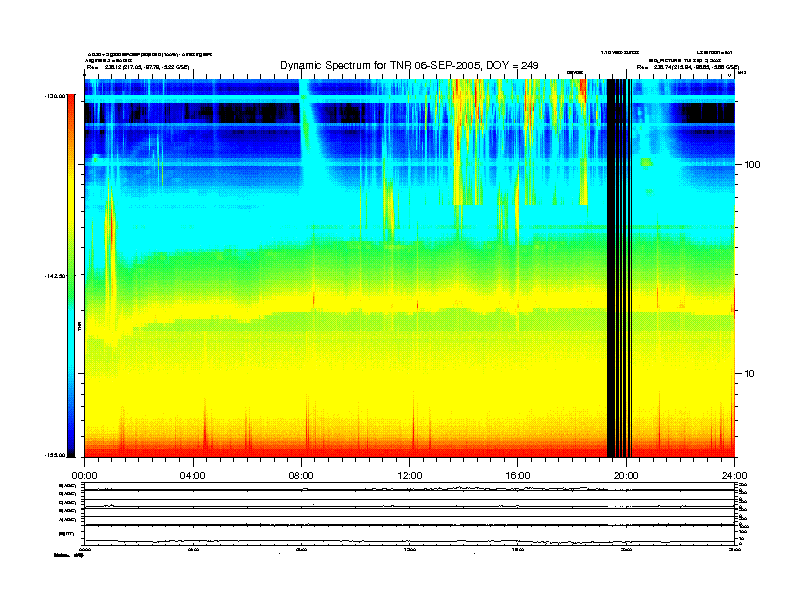Click the '20:00' time axis label
Viewport: 792px width, 612px height.
pos(626,476)
